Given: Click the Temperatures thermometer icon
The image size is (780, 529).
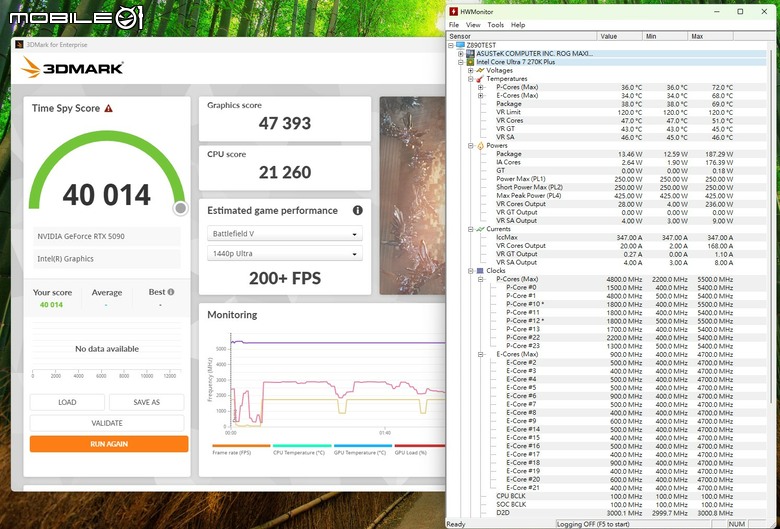Looking at the screenshot, I should click(480, 79).
